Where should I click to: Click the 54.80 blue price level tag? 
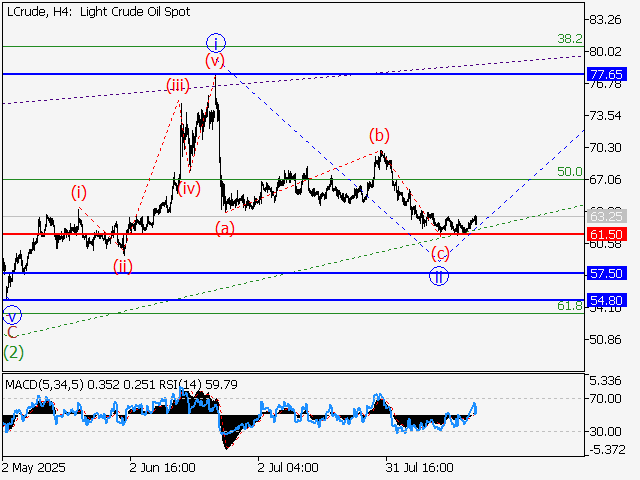point(607,300)
